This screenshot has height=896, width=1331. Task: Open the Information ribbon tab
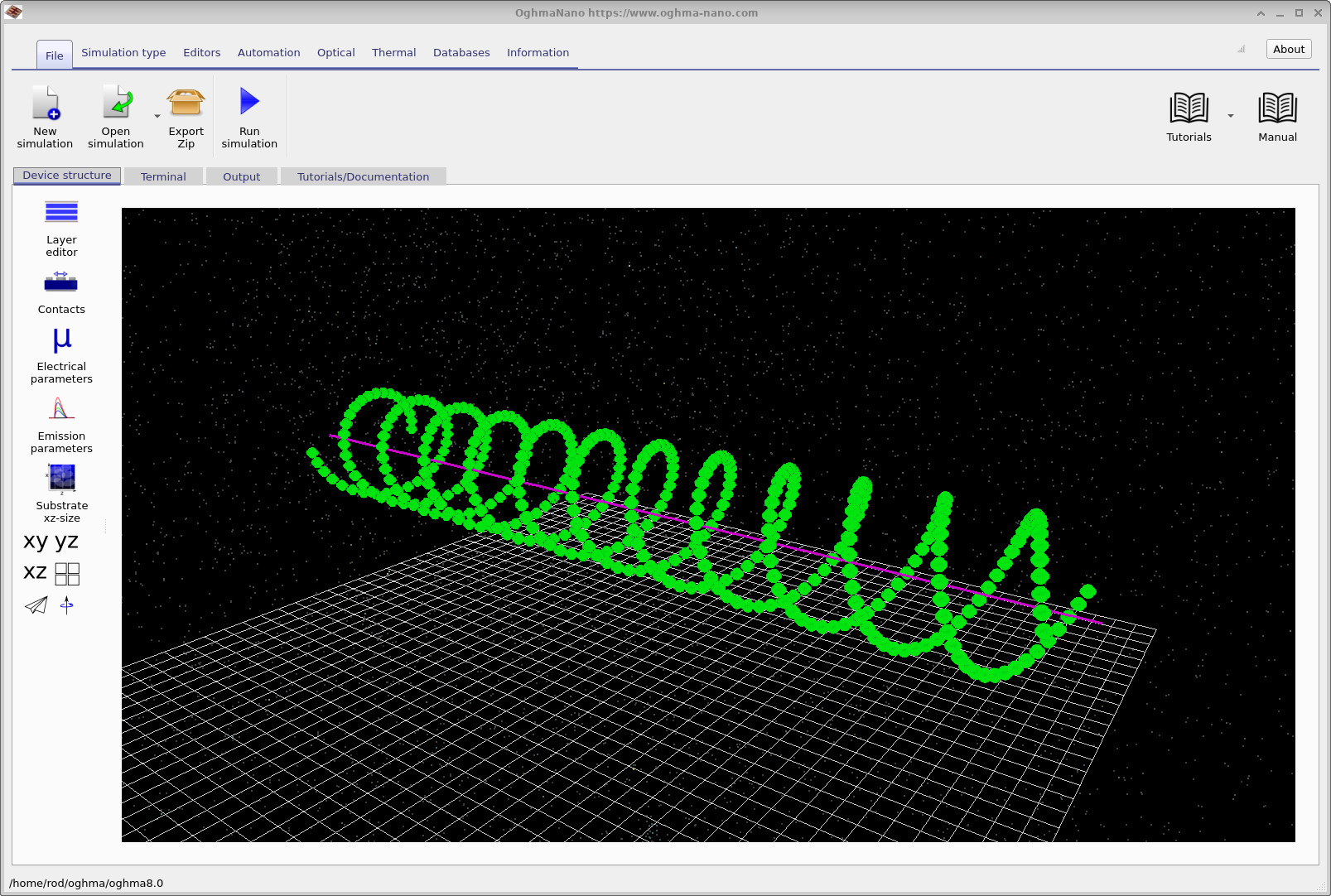click(538, 52)
